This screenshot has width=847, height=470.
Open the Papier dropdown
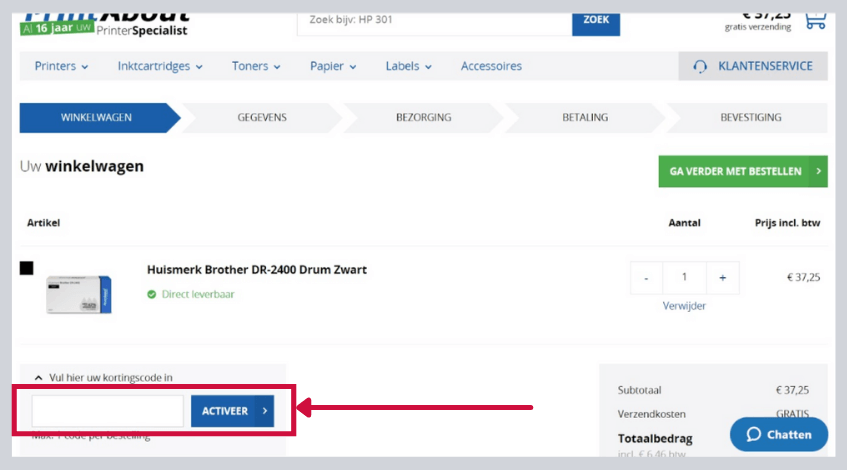point(333,67)
